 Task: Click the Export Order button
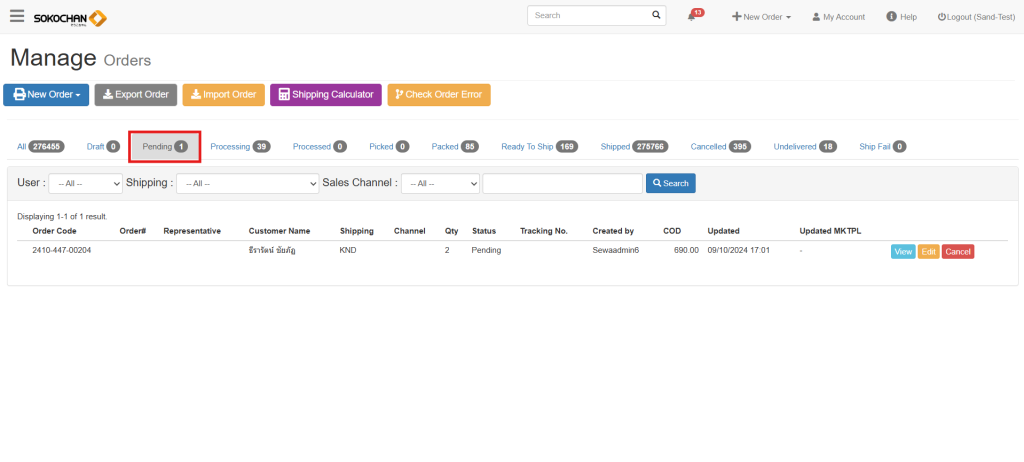coord(136,95)
